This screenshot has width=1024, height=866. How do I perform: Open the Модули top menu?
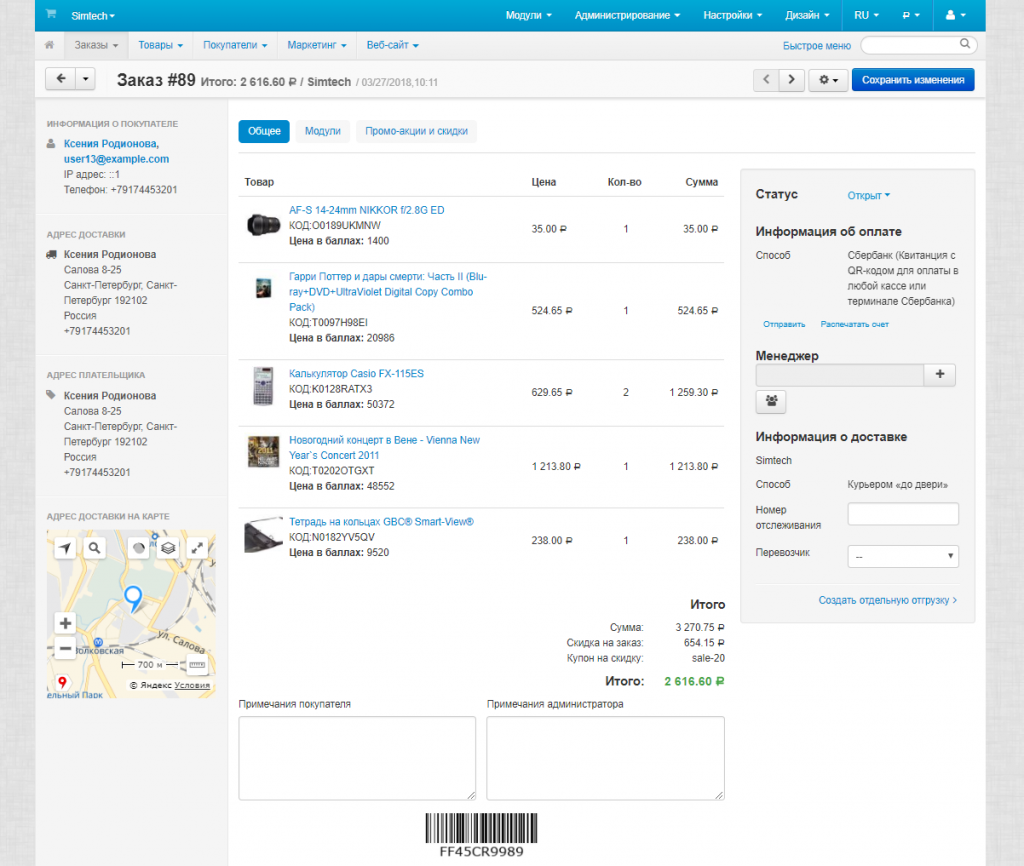click(x=528, y=15)
